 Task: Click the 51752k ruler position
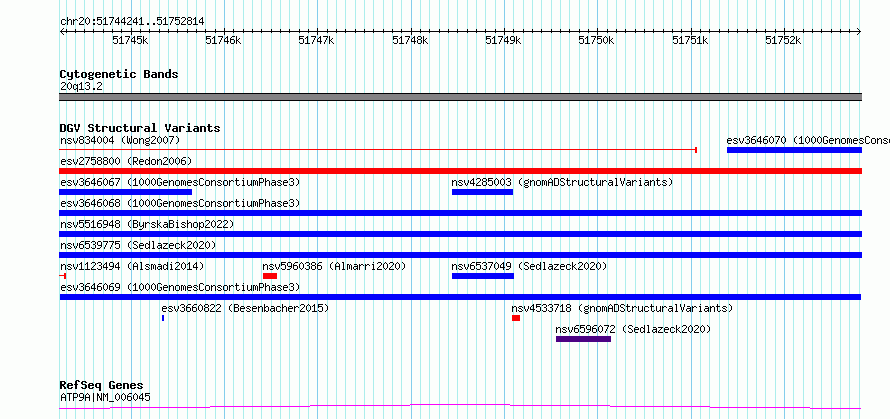tap(784, 40)
